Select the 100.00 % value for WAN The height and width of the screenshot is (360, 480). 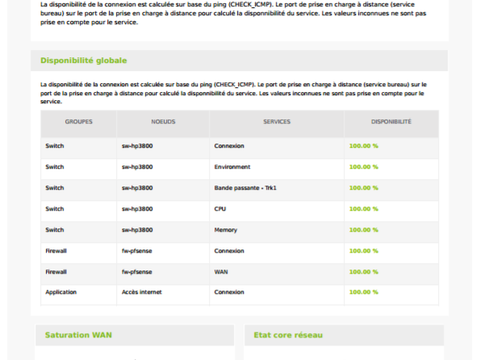pos(364,272)
